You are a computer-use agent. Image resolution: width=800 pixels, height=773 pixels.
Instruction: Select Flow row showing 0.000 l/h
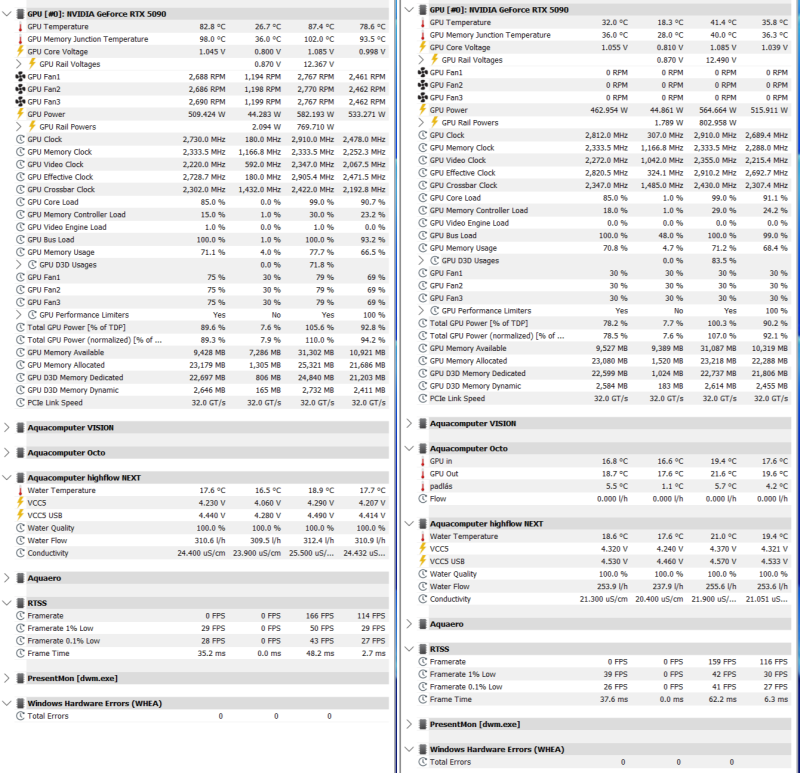604,499
